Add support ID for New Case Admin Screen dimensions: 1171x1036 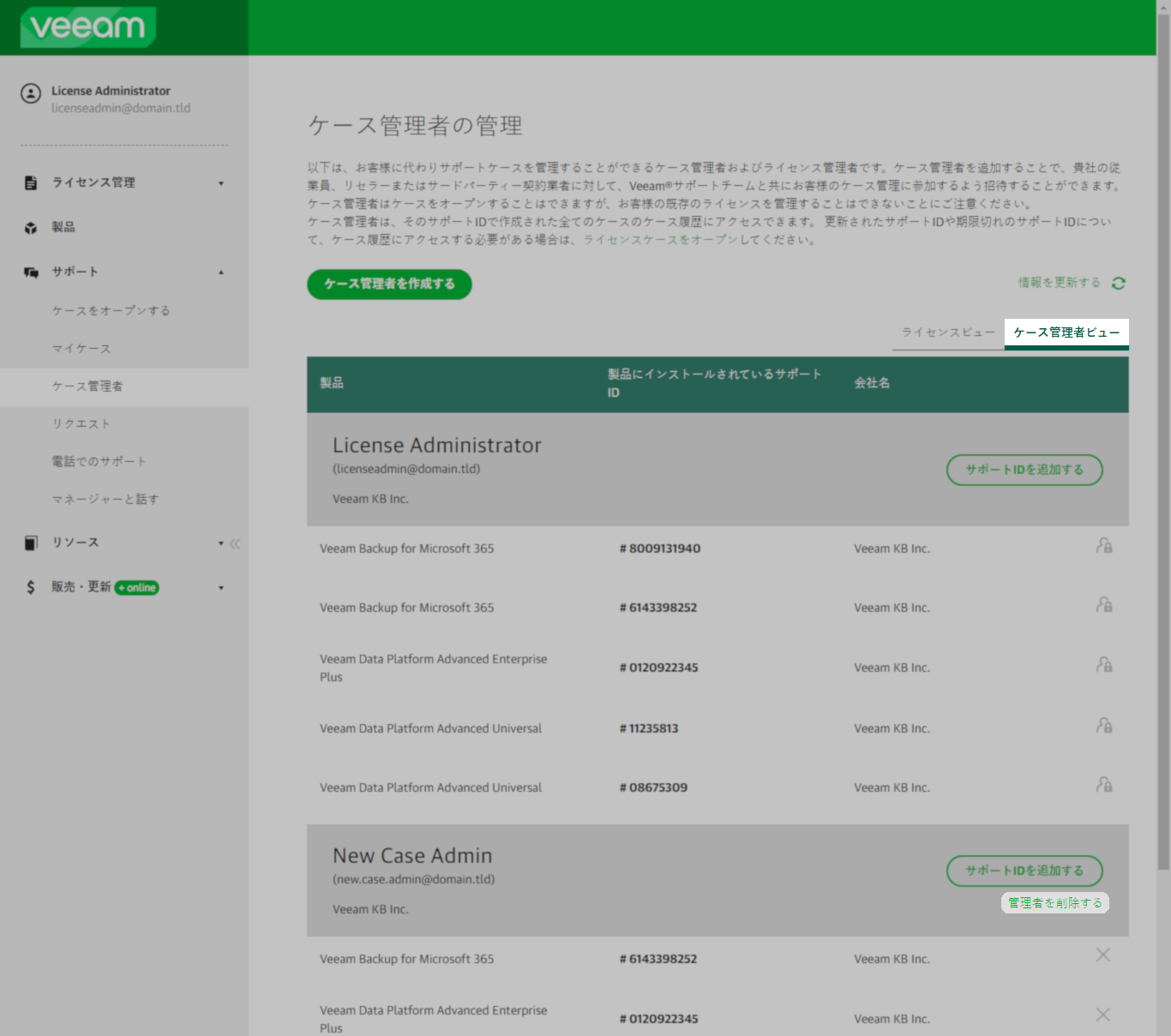click(x=1024, y=871)
